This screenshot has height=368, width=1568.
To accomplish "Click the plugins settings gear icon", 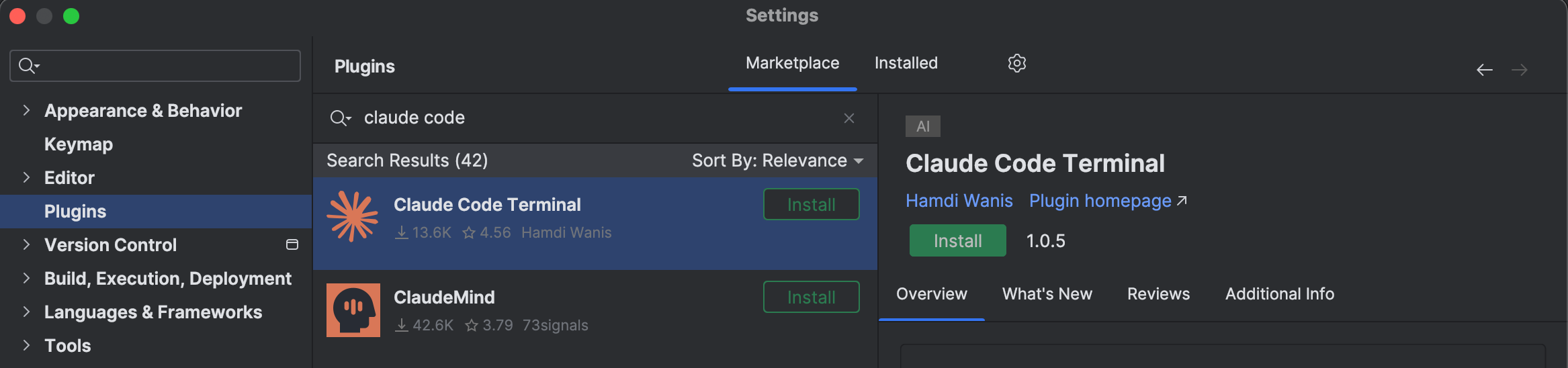I will [1016, 63].
